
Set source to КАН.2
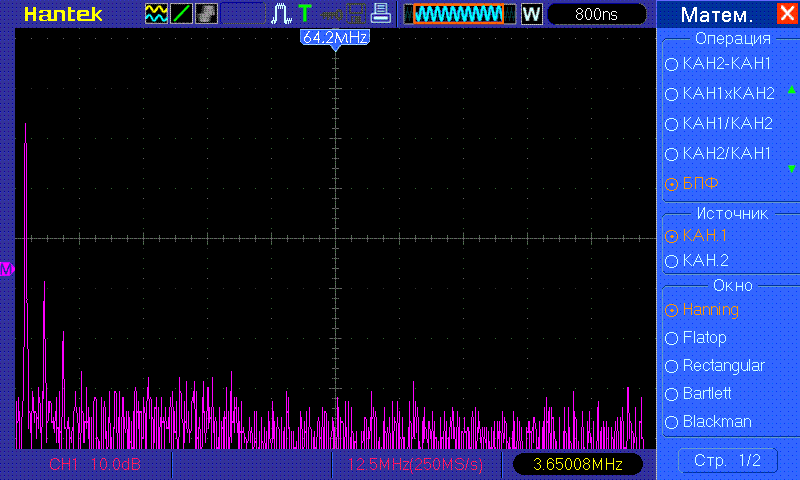coord(705,260)
